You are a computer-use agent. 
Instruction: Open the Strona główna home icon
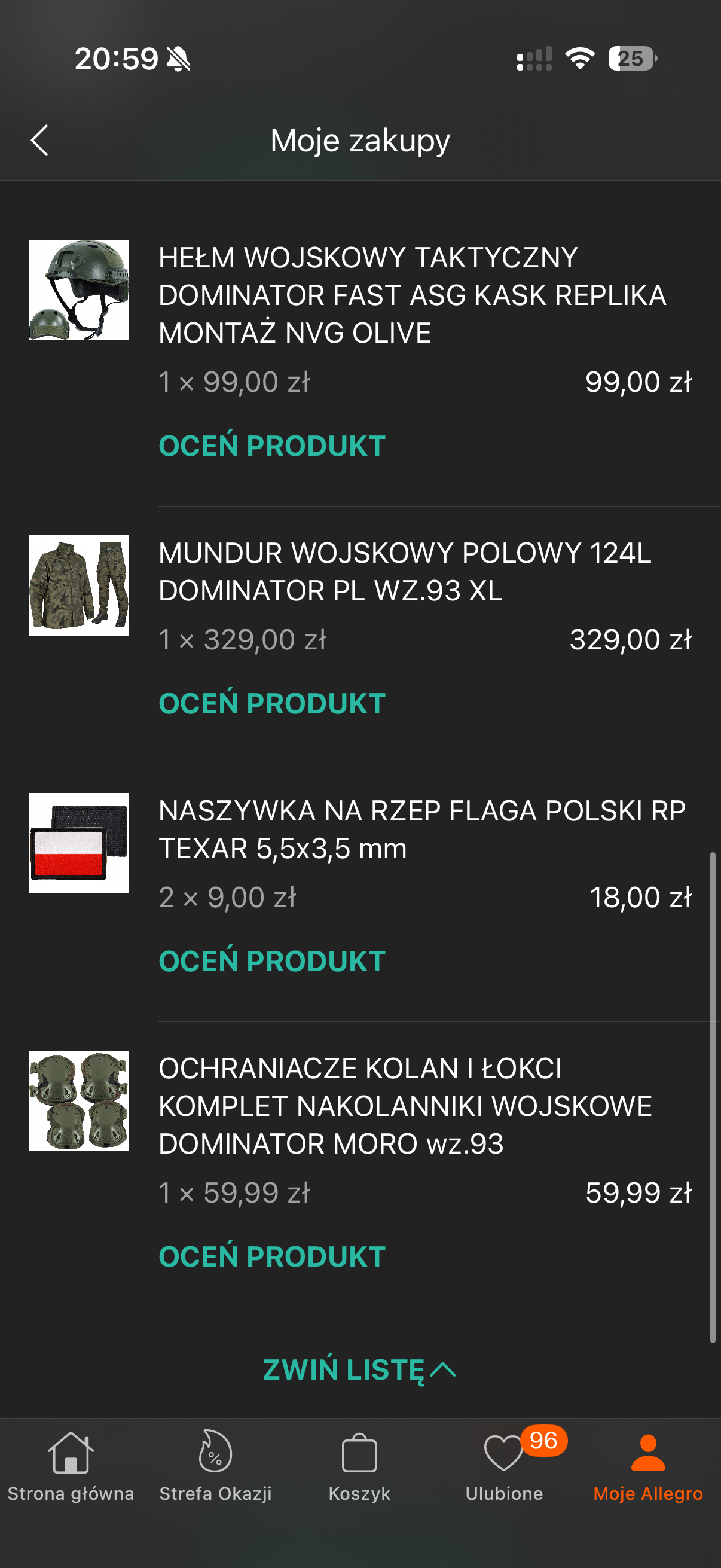click(71, 1453)
